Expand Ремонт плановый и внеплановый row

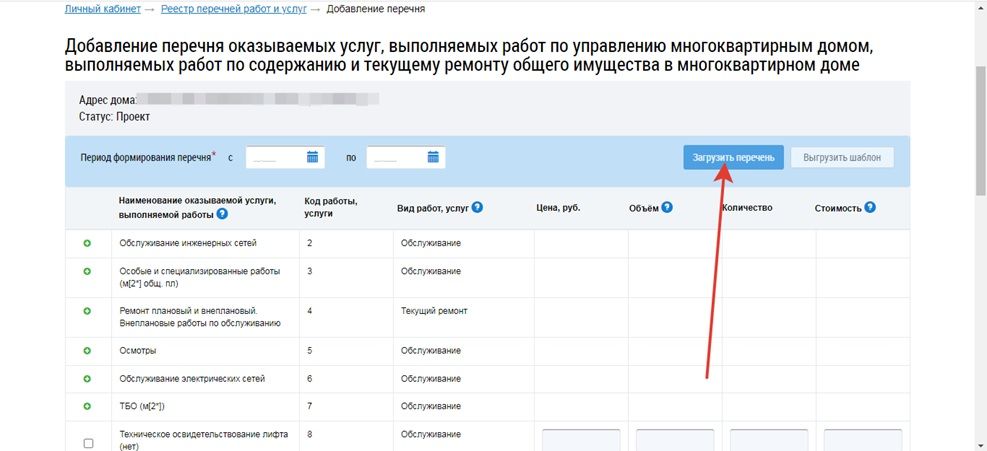coord(87,311)
